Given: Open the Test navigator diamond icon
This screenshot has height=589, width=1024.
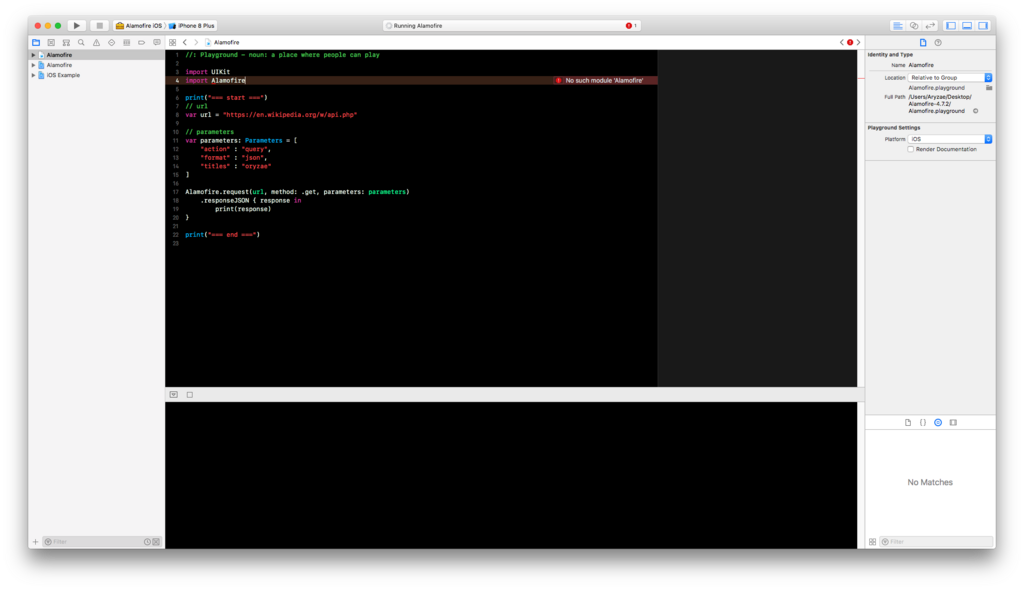Looking at the screenshot, I should click(111, 42).
